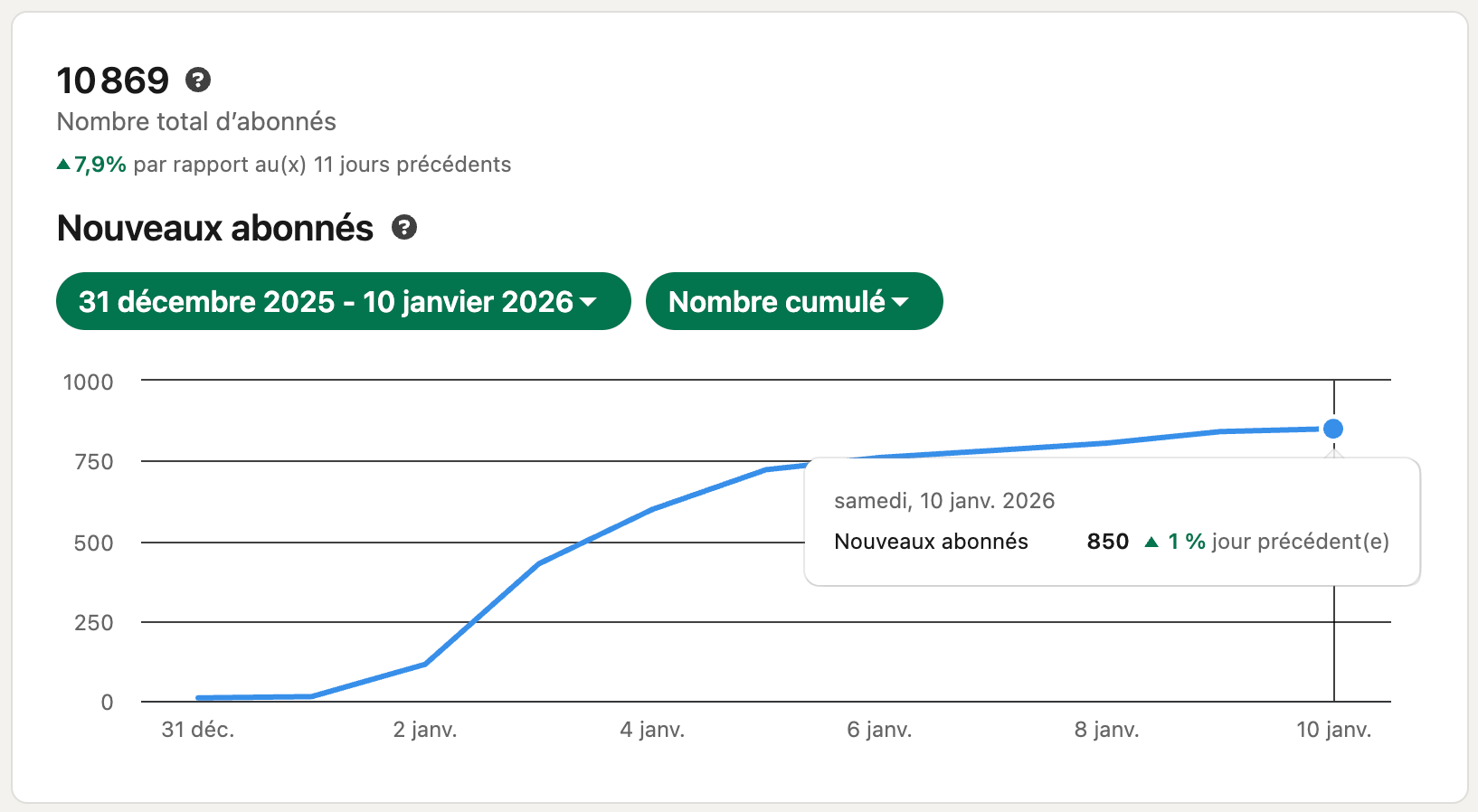Viewport: 1478px width, 812px height.
Task: Click help icon beside total subscribers count
Action: (198, 80)
